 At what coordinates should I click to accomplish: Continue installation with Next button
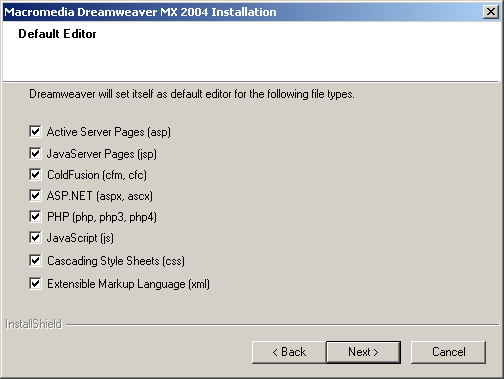363,352
